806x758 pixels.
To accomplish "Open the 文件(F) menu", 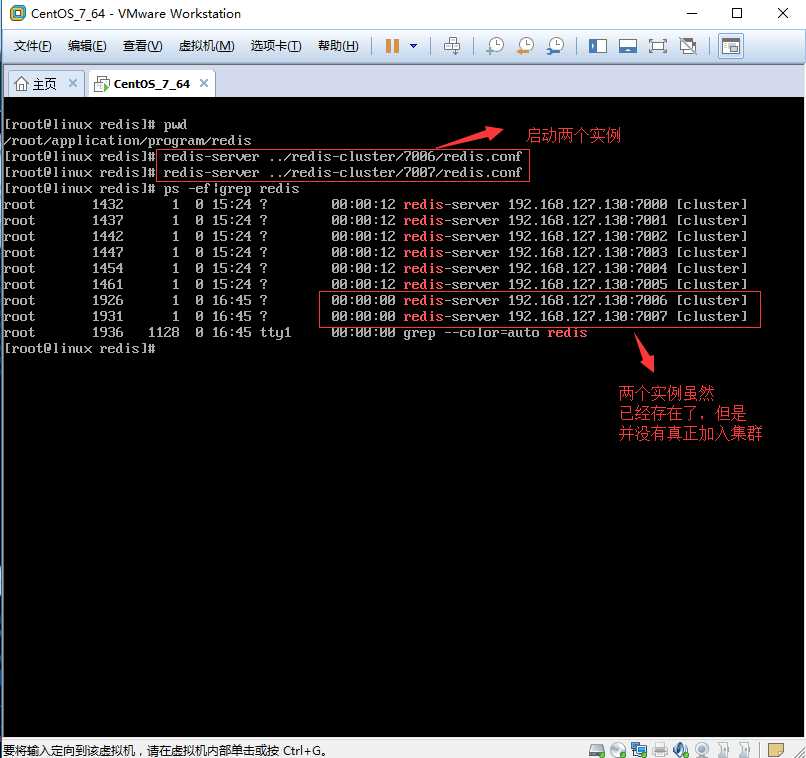I will pyautogui.click(x=32, y=46).
